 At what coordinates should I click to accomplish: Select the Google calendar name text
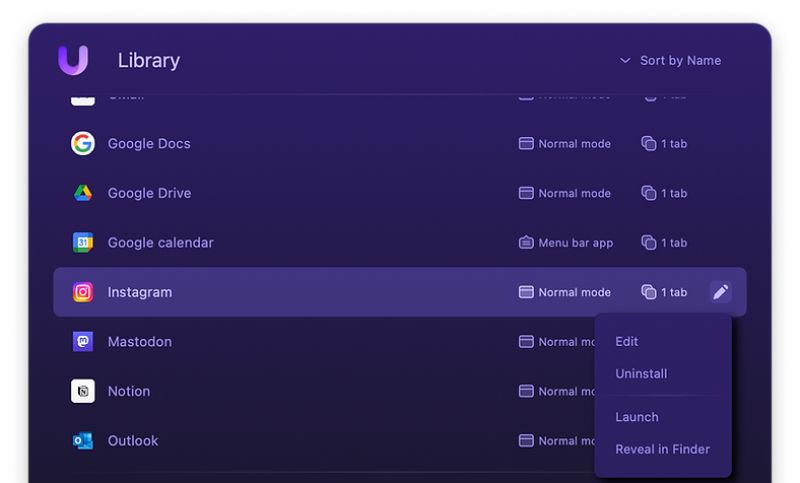tap(161, 243)
